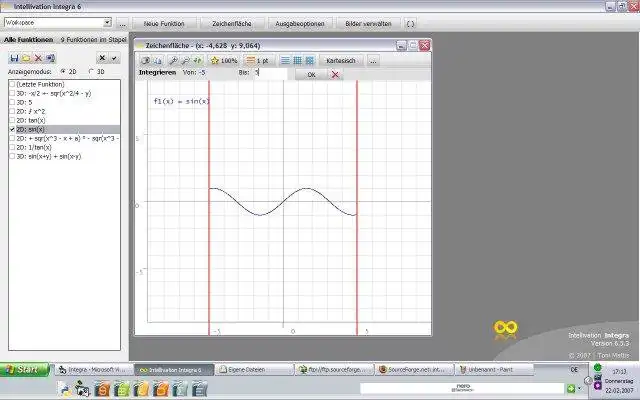640x400 pixels.
Task: Check the (Letzte Funktion) checkbox
Action: (x=12, y=84)
